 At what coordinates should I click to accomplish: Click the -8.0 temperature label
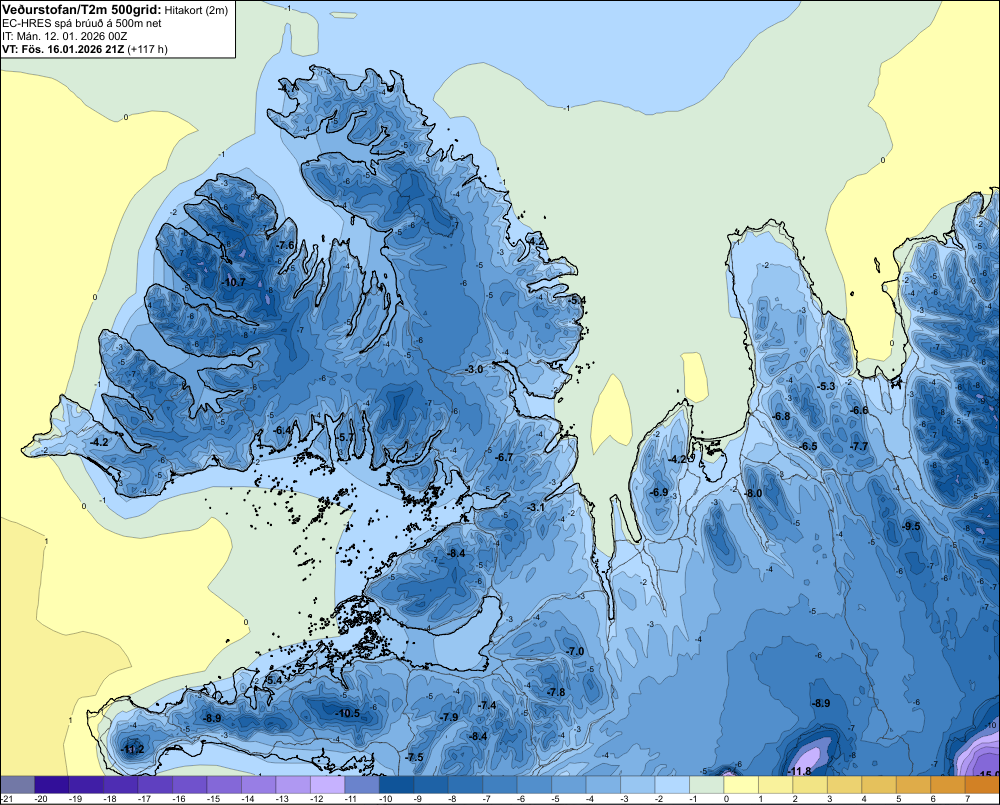[754, 493]
